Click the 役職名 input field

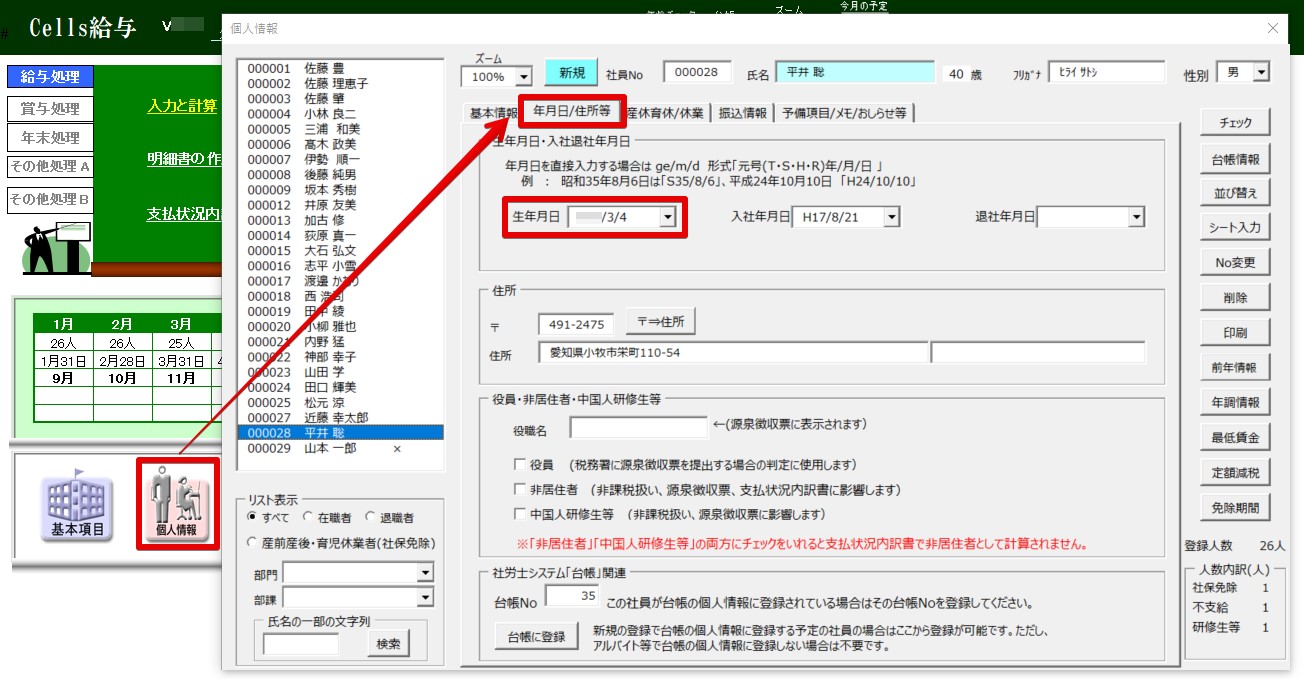click(638, 428)
